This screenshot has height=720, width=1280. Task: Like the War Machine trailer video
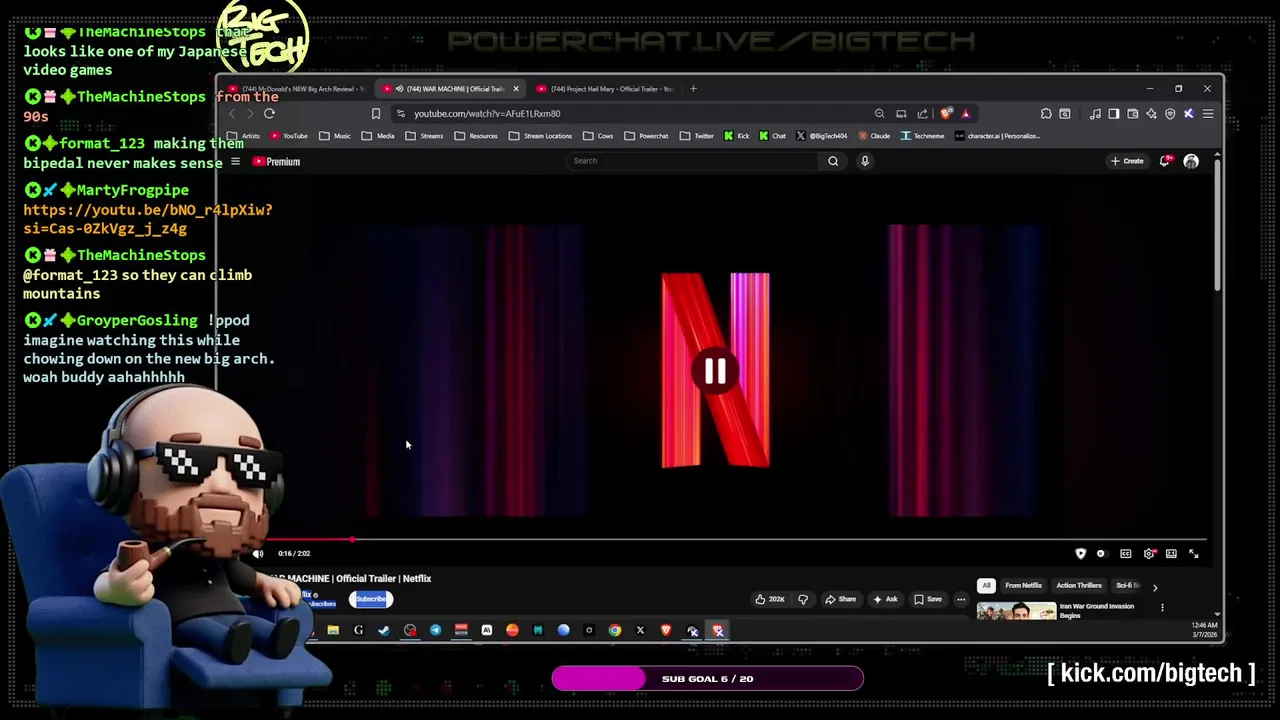click(x=770, y=599)
